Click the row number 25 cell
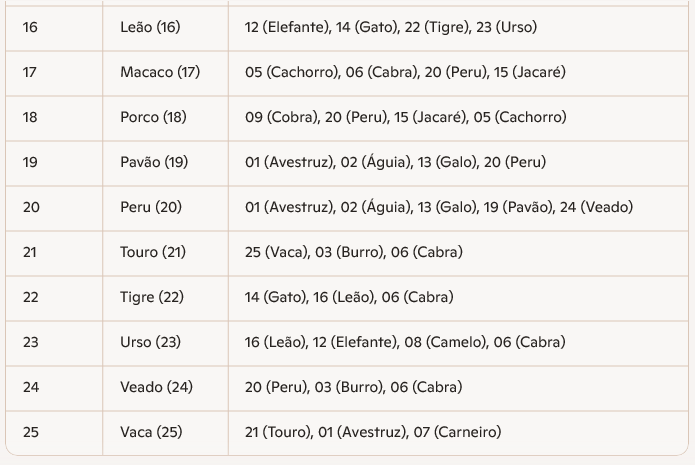 pos(30,432)
